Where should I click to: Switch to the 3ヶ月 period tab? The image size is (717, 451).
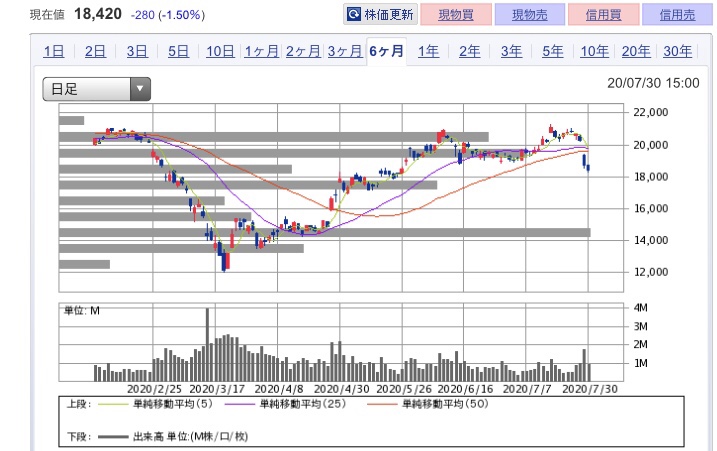click(344, 51)
